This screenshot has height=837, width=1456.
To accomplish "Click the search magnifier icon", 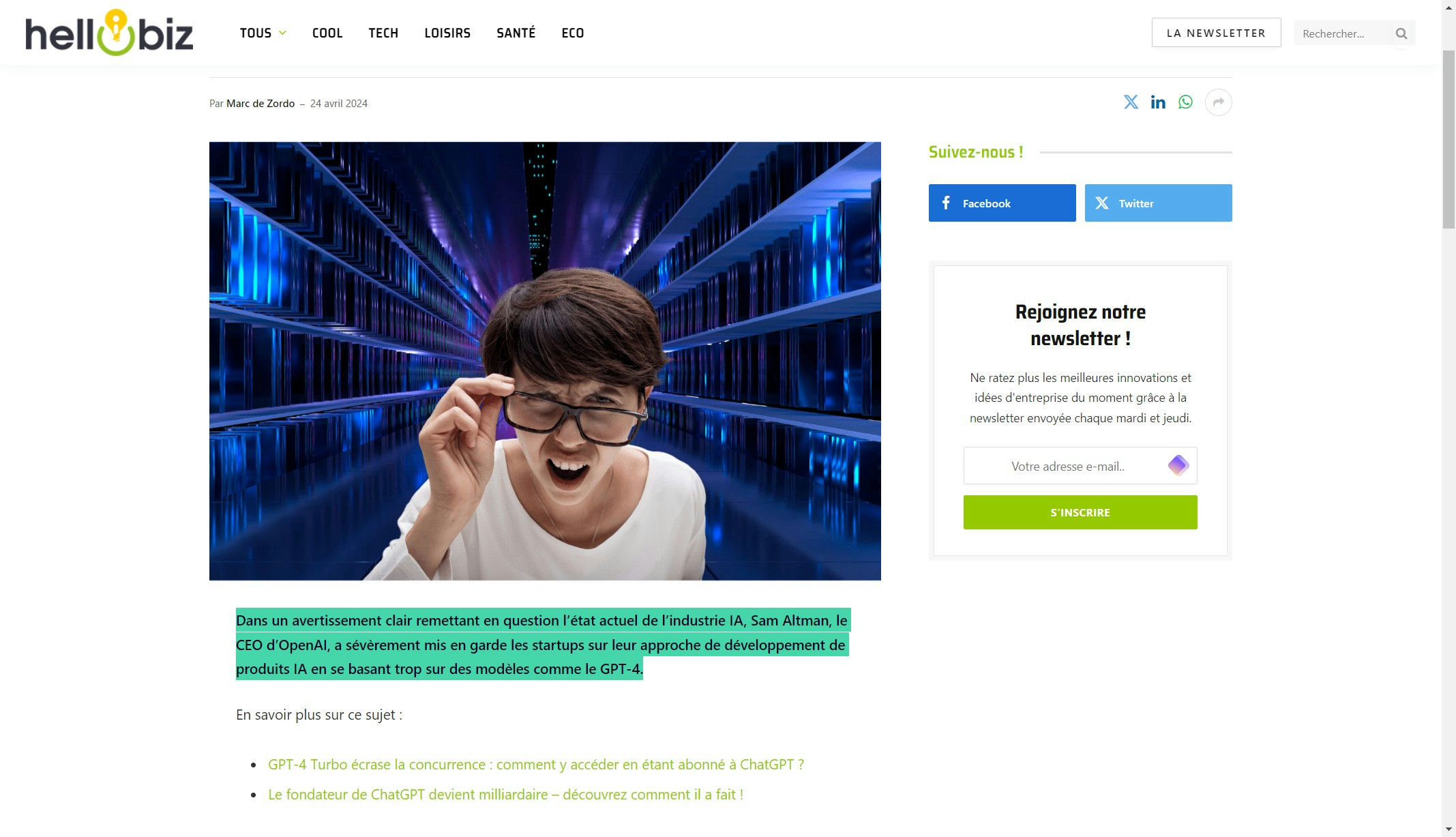I will click(x=1401, y=33).
